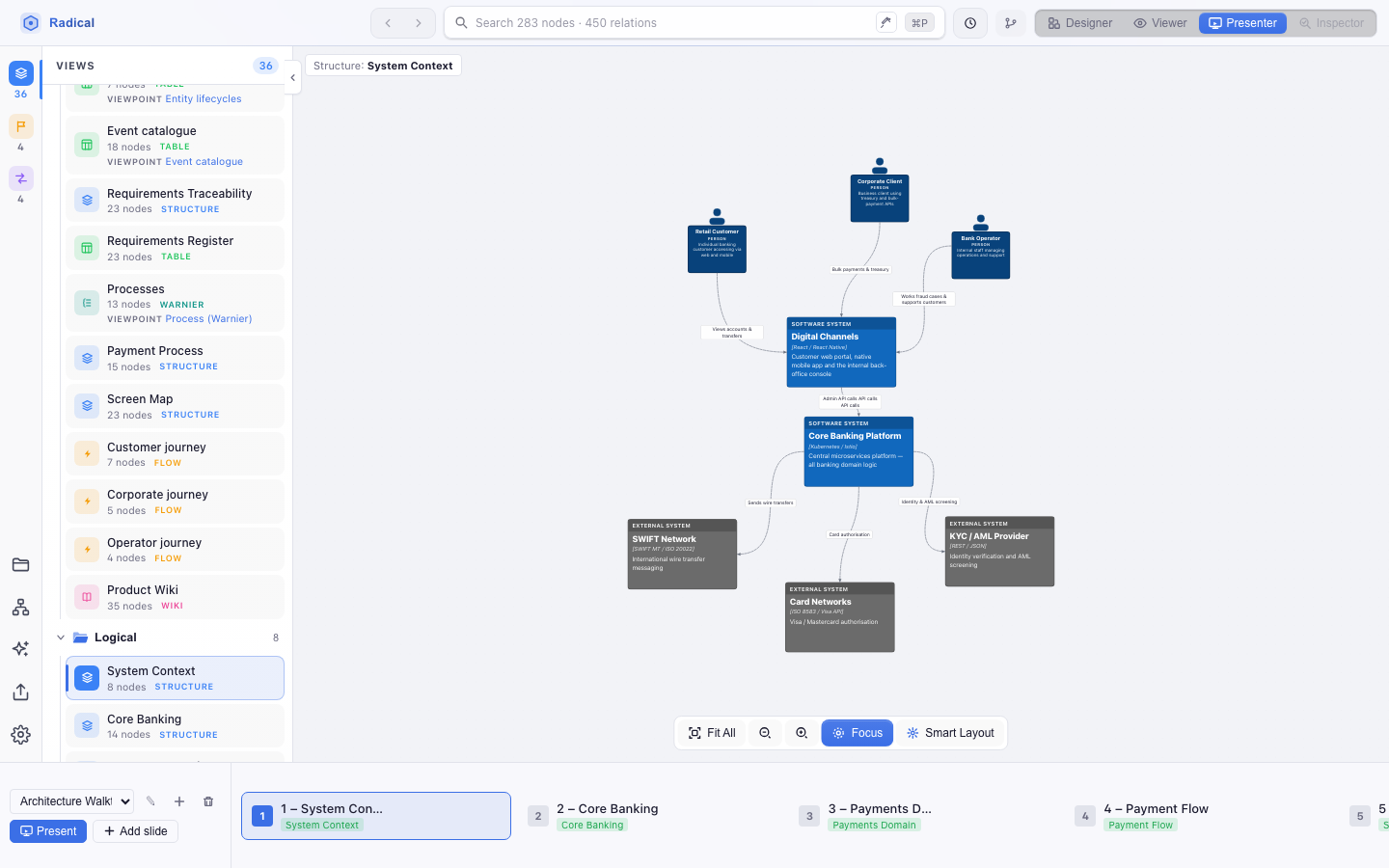Open the branch icon in top bar

[1011, 23]
